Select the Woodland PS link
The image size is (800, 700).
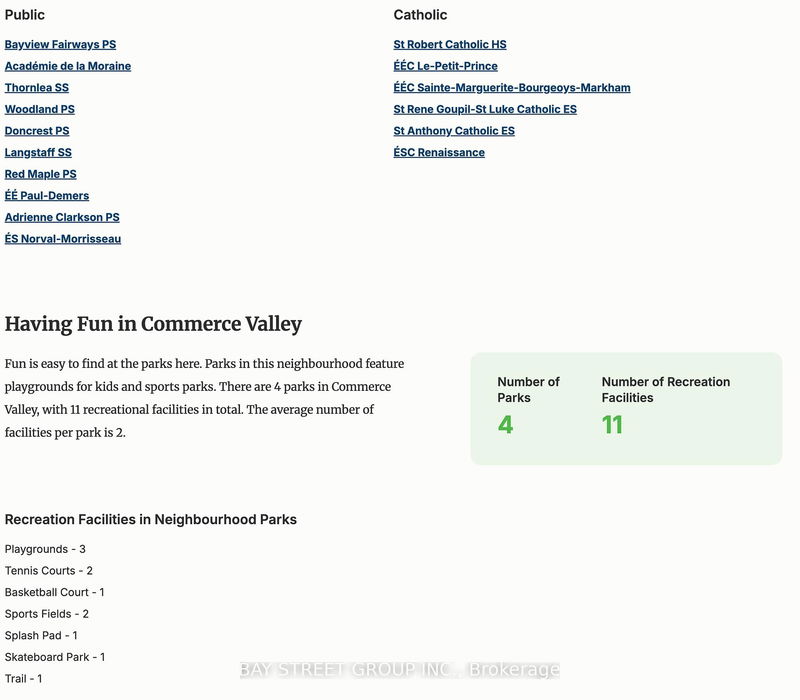(x=40, y=109)
